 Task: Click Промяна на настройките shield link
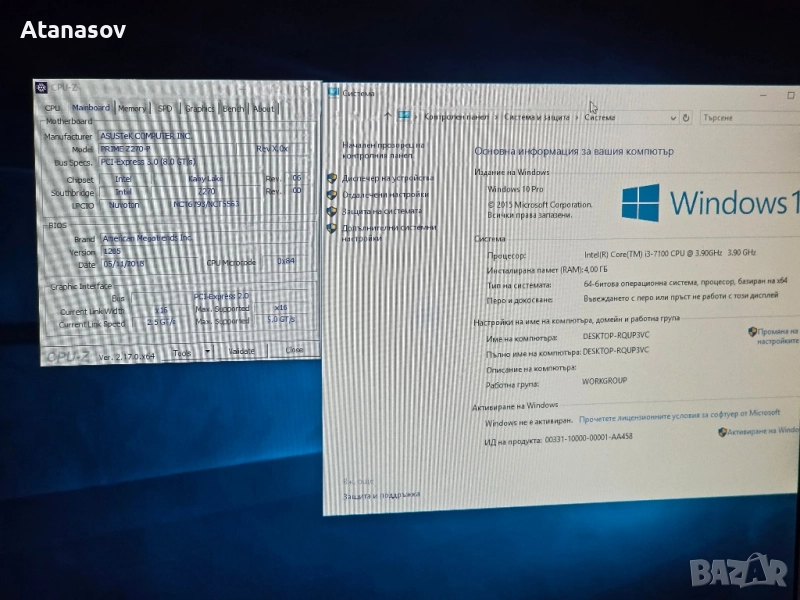pos(777,335)
